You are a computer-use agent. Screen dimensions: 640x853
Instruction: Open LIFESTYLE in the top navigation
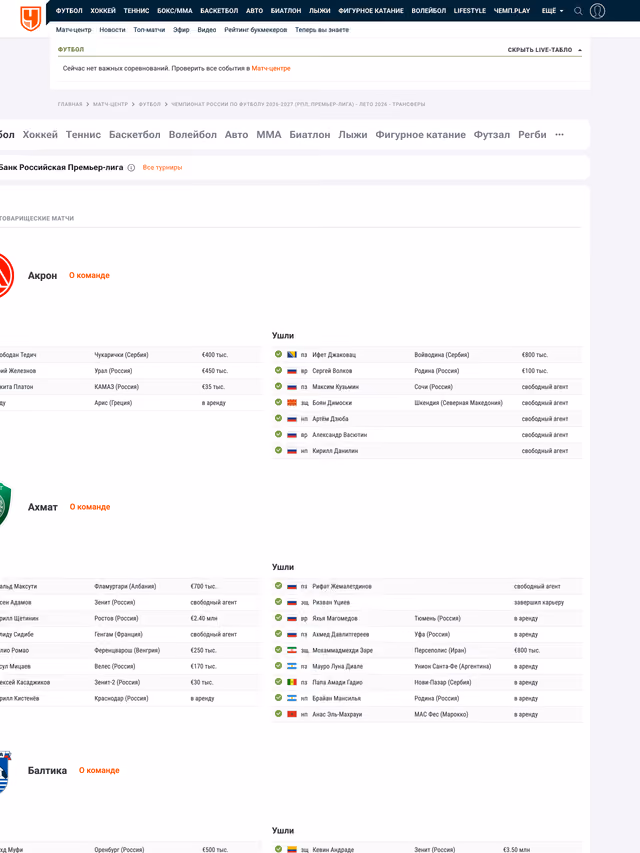470,11
